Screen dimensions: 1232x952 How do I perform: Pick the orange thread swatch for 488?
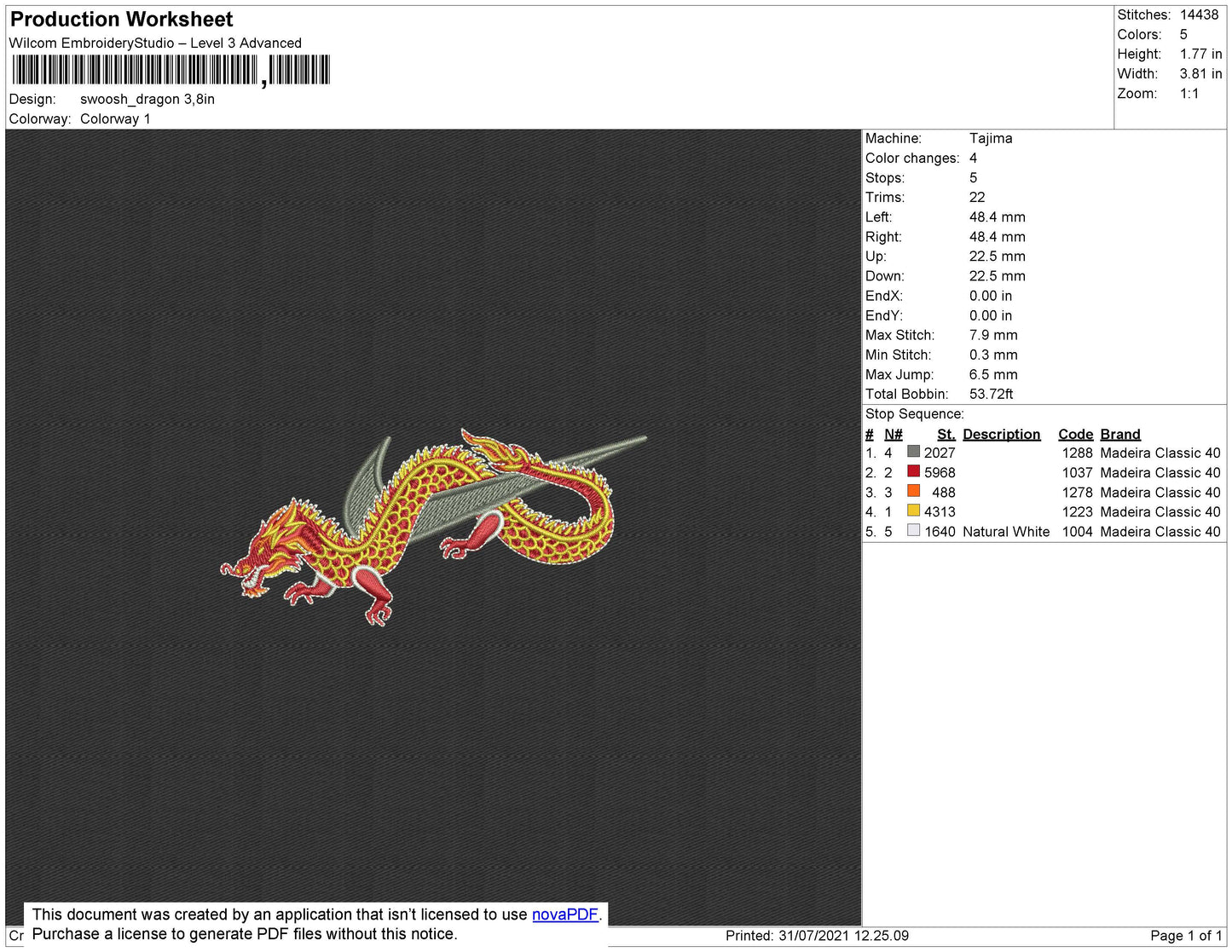(913, 492)
